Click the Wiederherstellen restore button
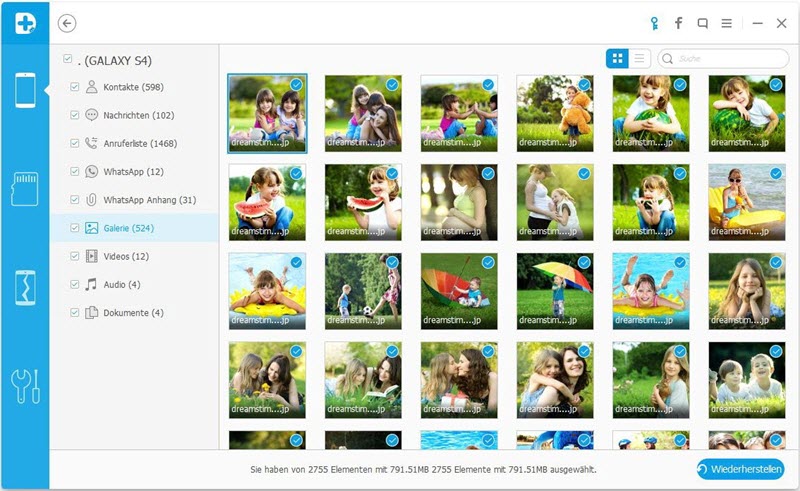Screen dimensions: 800x491 click(740, 469)
